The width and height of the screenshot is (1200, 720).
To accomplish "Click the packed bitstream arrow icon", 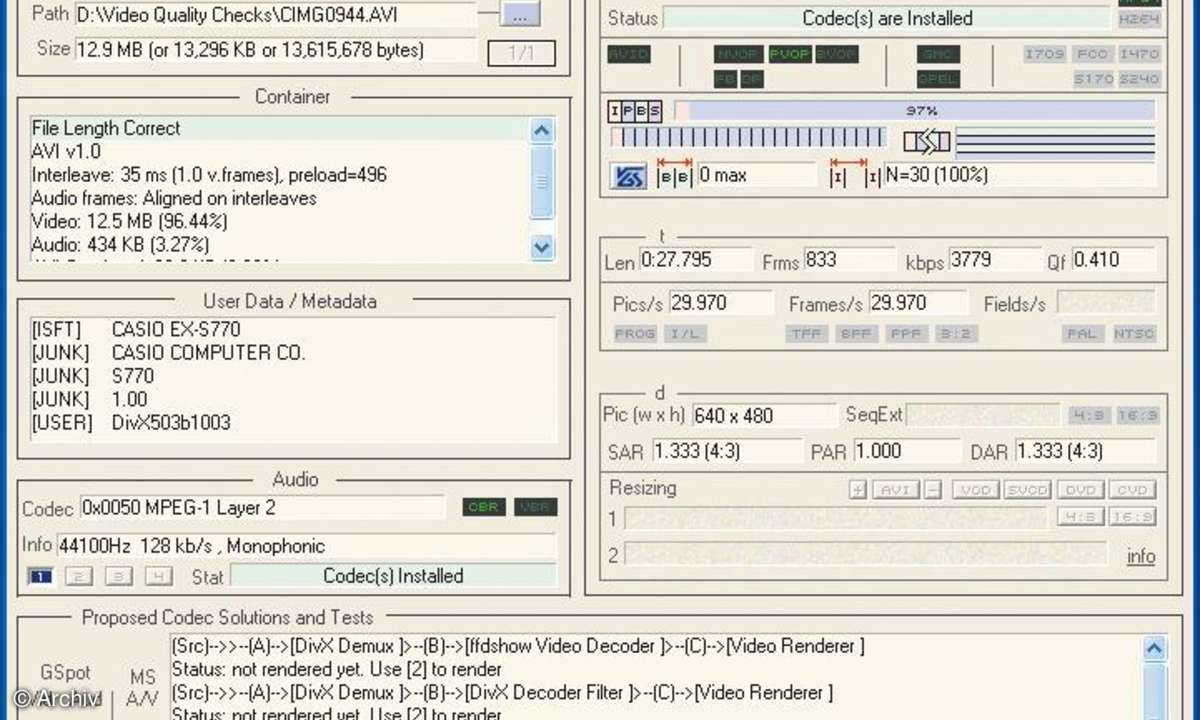I will [927, 141].
